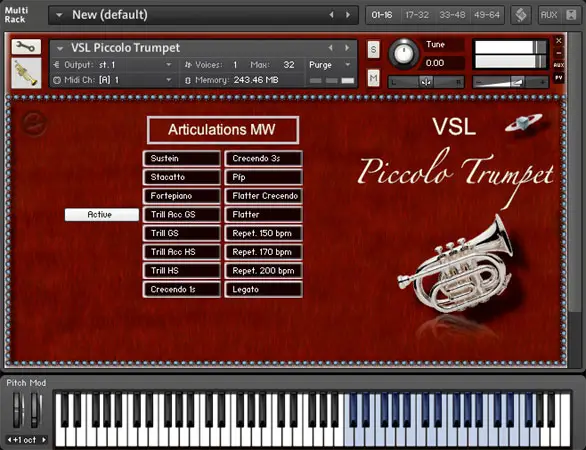The image size is (586, 450).
Task: Switch to the 17-32 channel page
Action: [417, 15]
